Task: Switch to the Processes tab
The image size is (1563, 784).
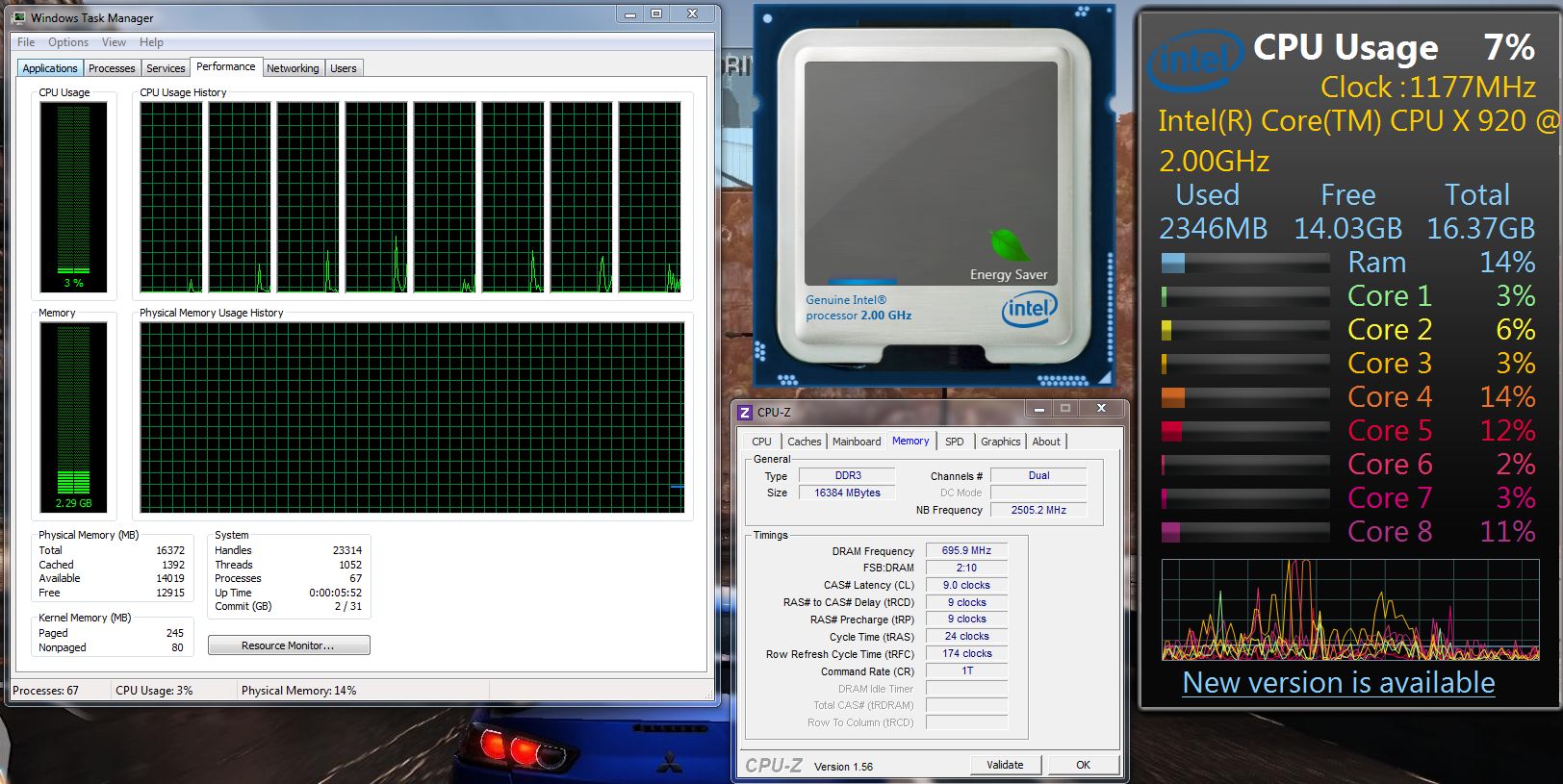Action: [x=112, y=68]
